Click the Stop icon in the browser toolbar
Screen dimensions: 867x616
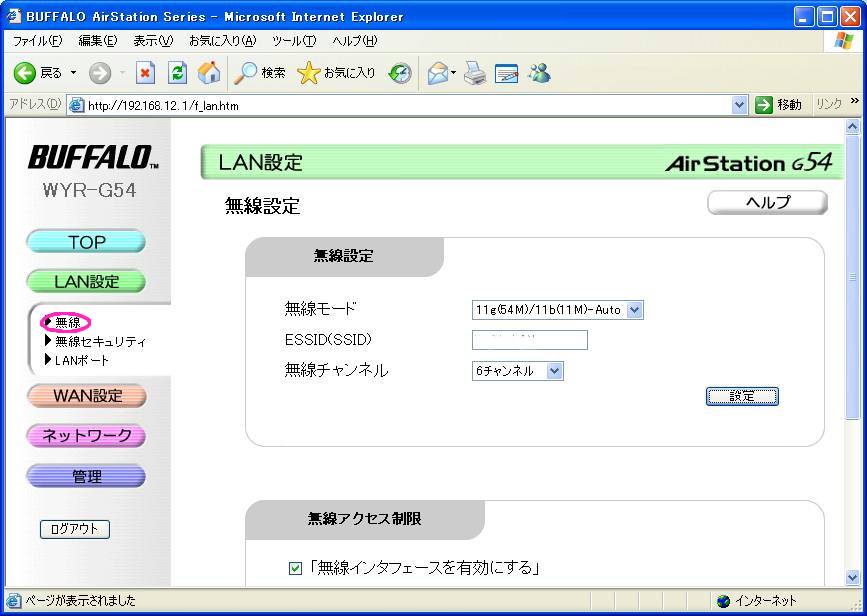pos(145,73)
